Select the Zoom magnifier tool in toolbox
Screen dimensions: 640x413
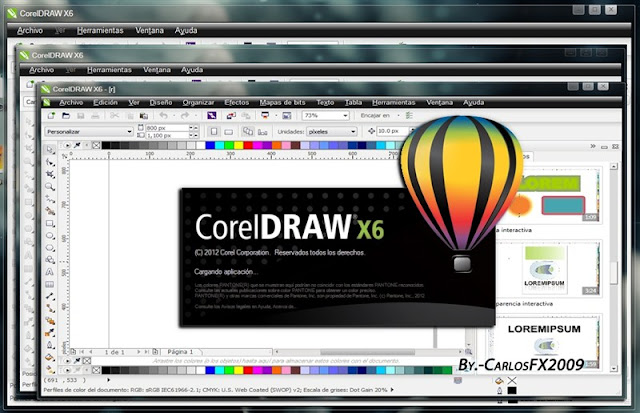coord(50,187)
